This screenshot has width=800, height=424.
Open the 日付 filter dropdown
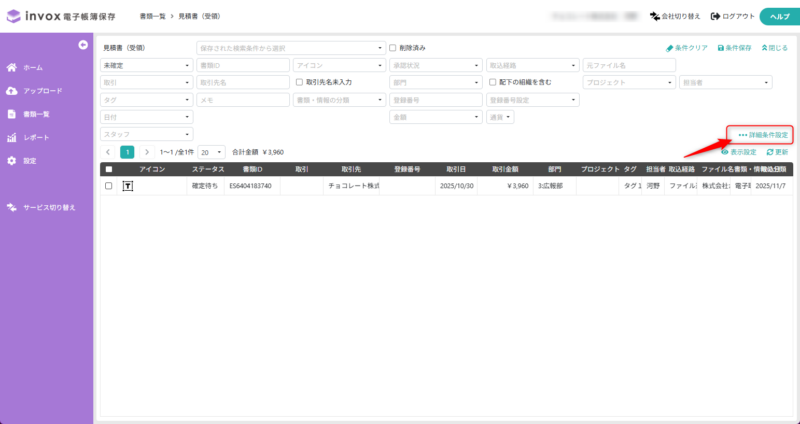click(x=147, y=117)
